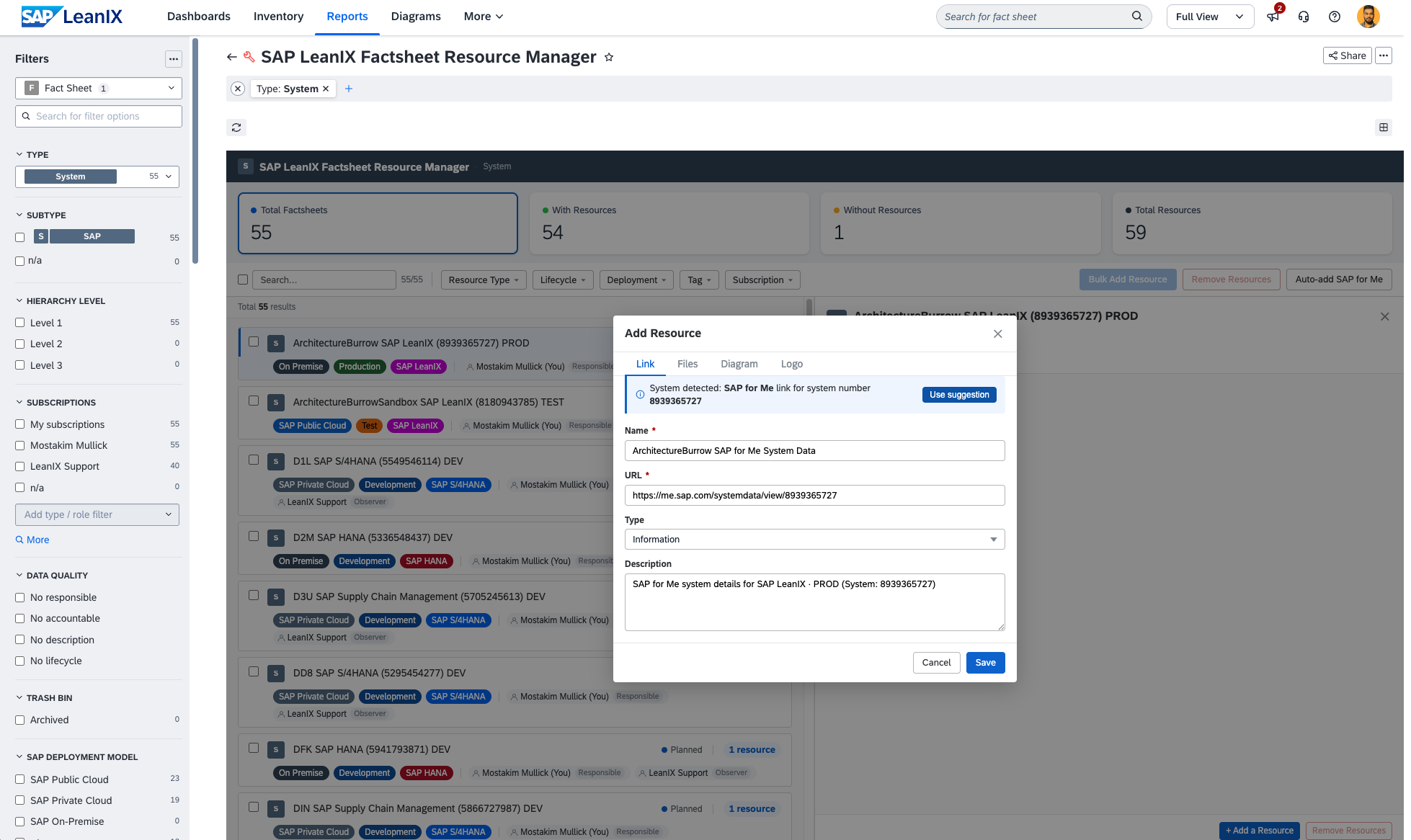This screenshot has width=1411, height=840.
Task: Click the S subtype icon beside SAP filter
Action: [x=41, y=236]
